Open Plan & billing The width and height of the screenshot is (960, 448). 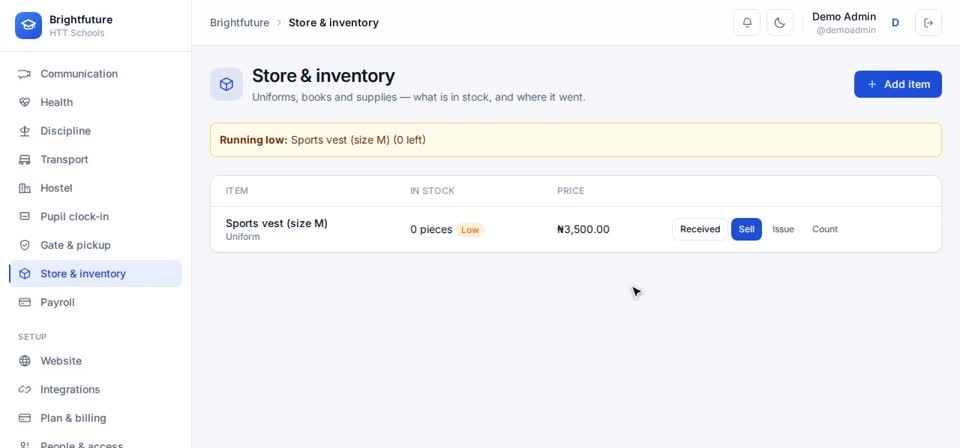[x=96, y=418]
